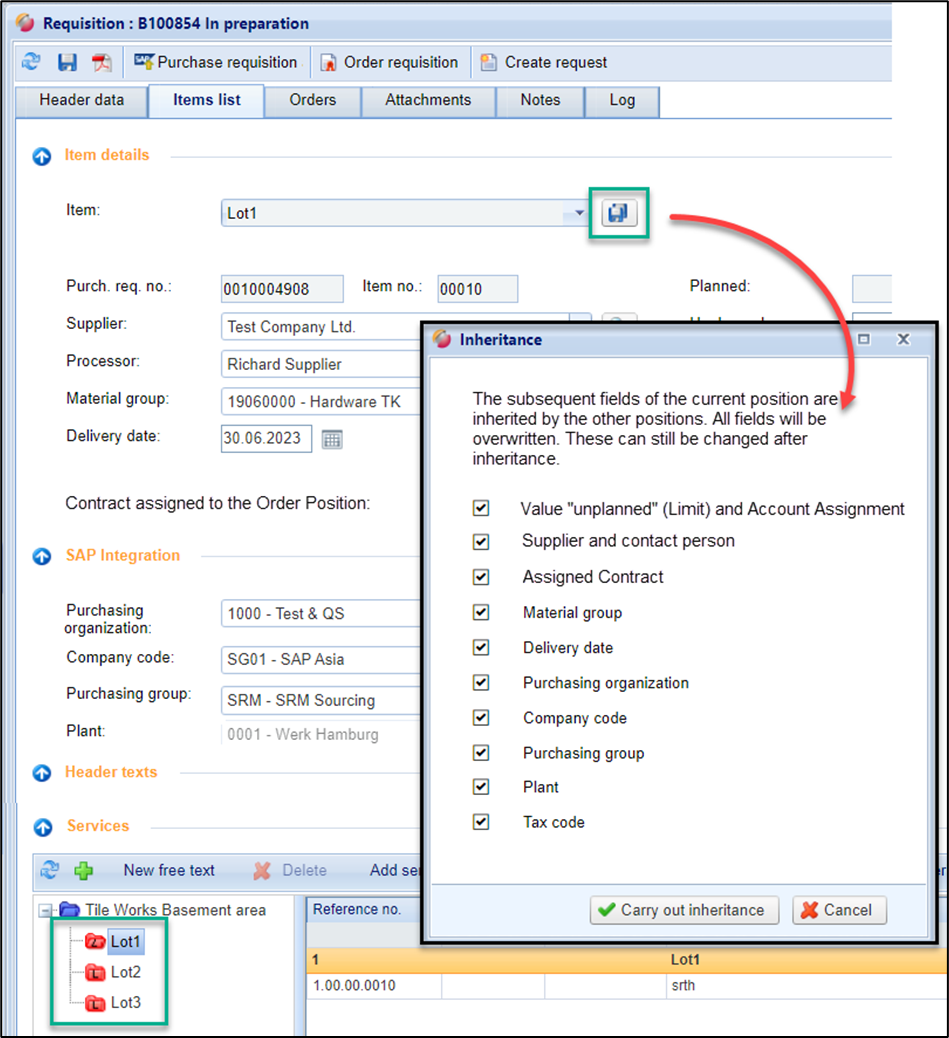Toggle the Delivery date inheritance checkbox

tap(481, 647)
